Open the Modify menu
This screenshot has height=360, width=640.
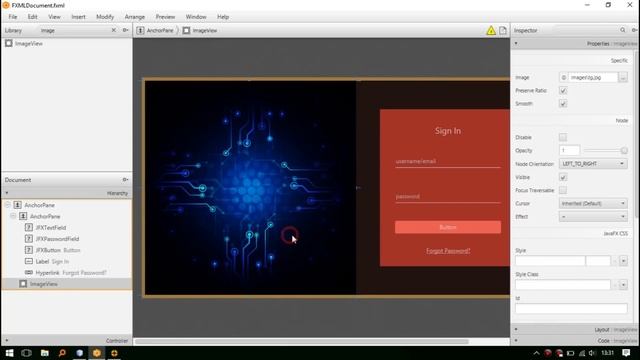coord(105,17)
